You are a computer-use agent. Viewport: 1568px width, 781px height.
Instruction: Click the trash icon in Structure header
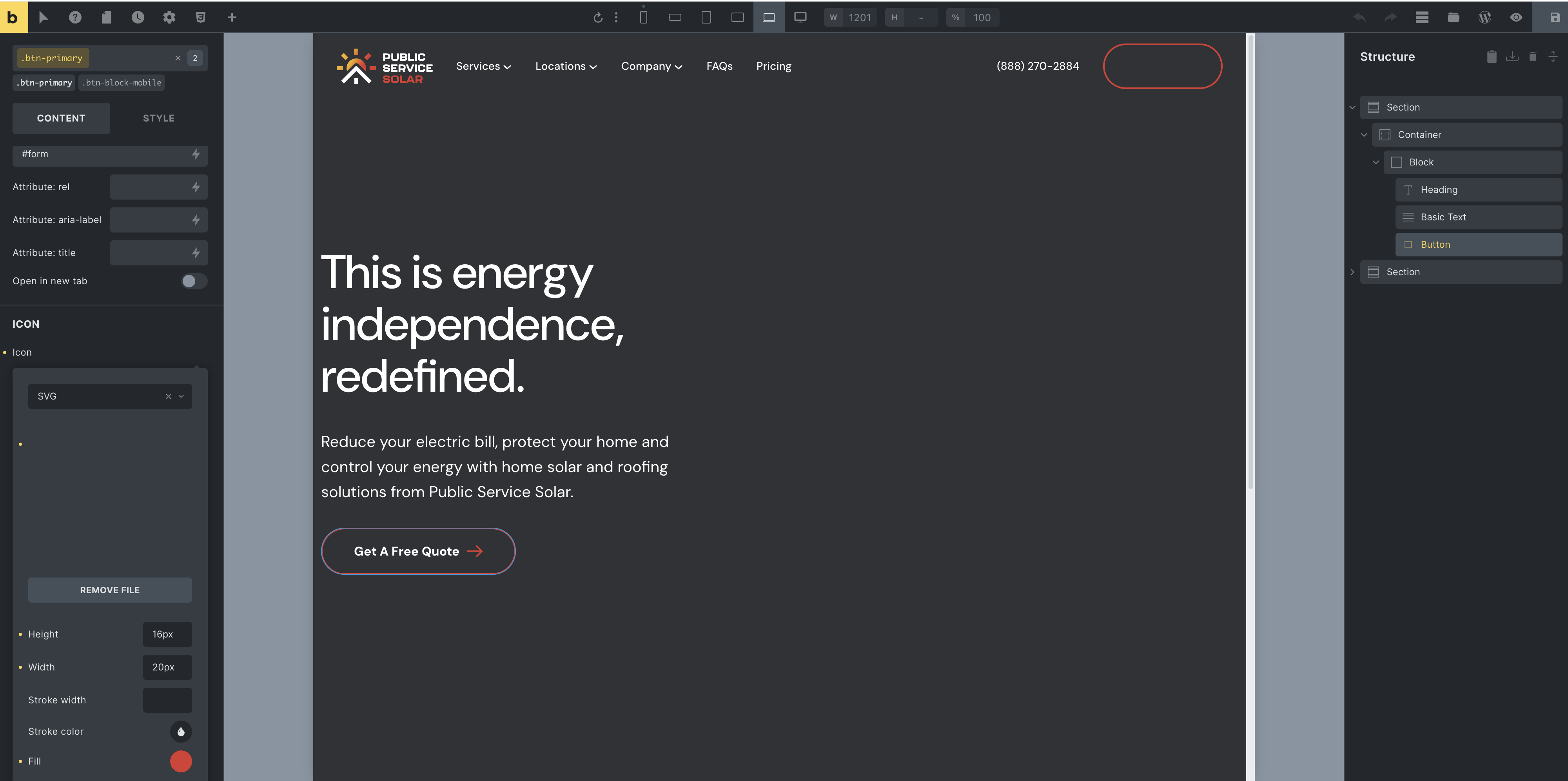coord(1533,56)
